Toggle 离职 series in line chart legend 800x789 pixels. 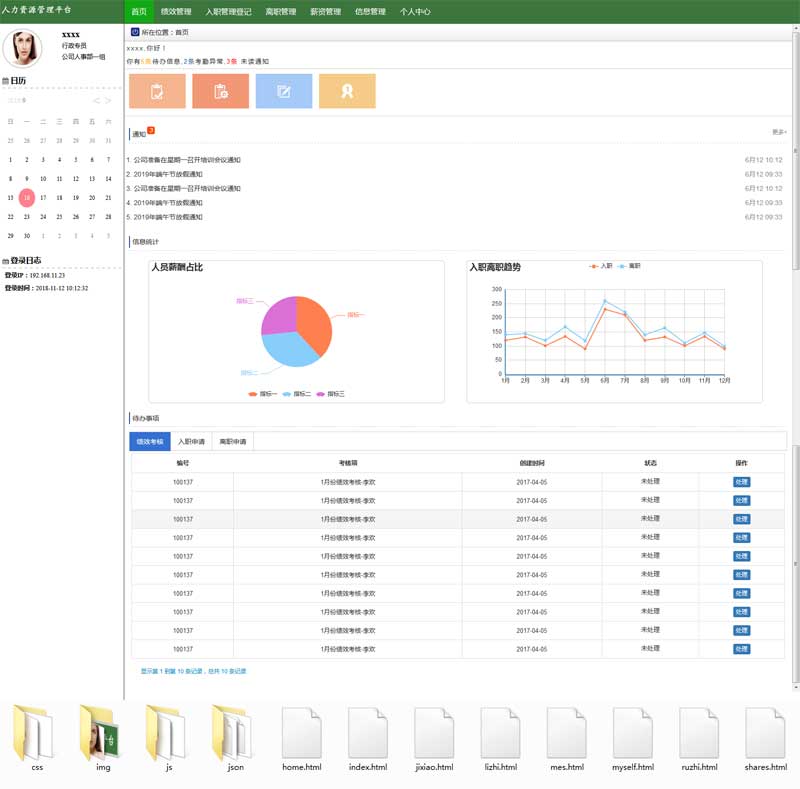[x=629, y=266]
